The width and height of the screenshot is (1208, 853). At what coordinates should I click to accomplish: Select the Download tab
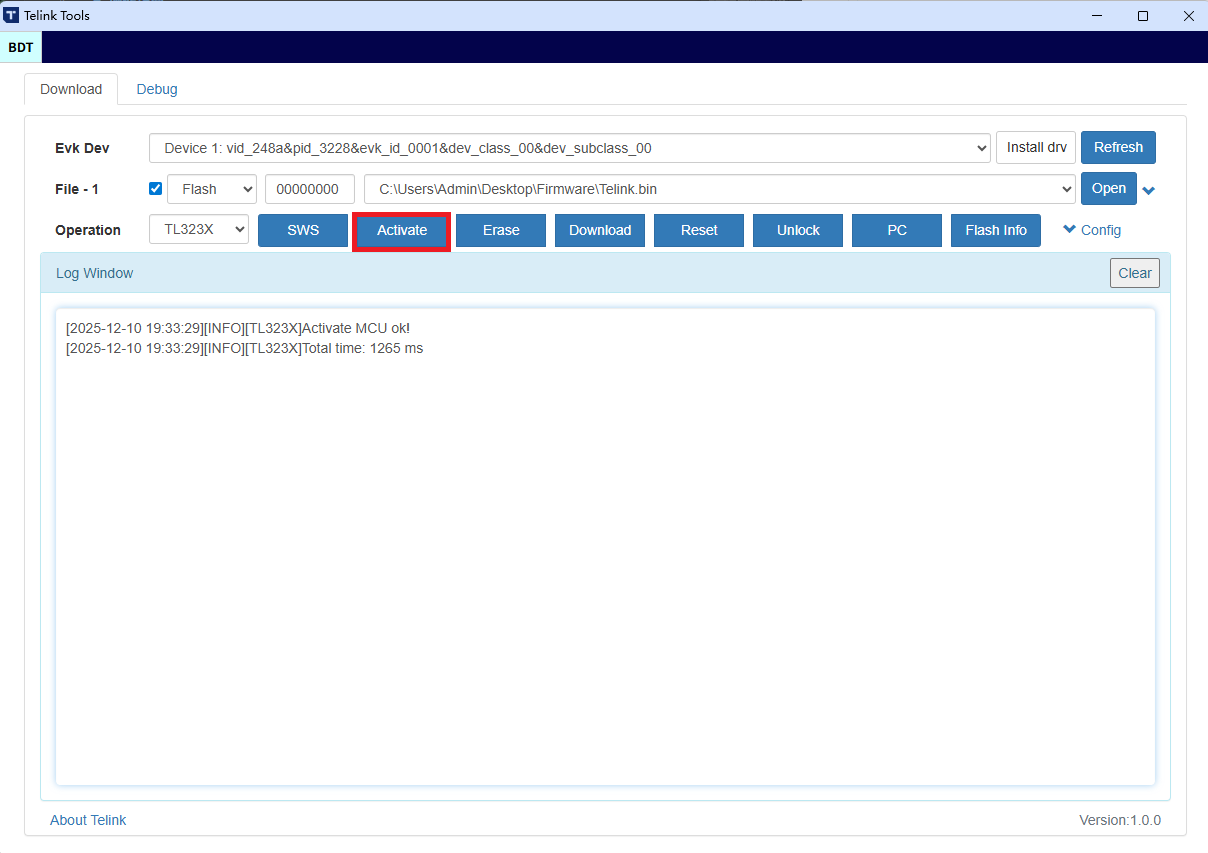[71, 89]
